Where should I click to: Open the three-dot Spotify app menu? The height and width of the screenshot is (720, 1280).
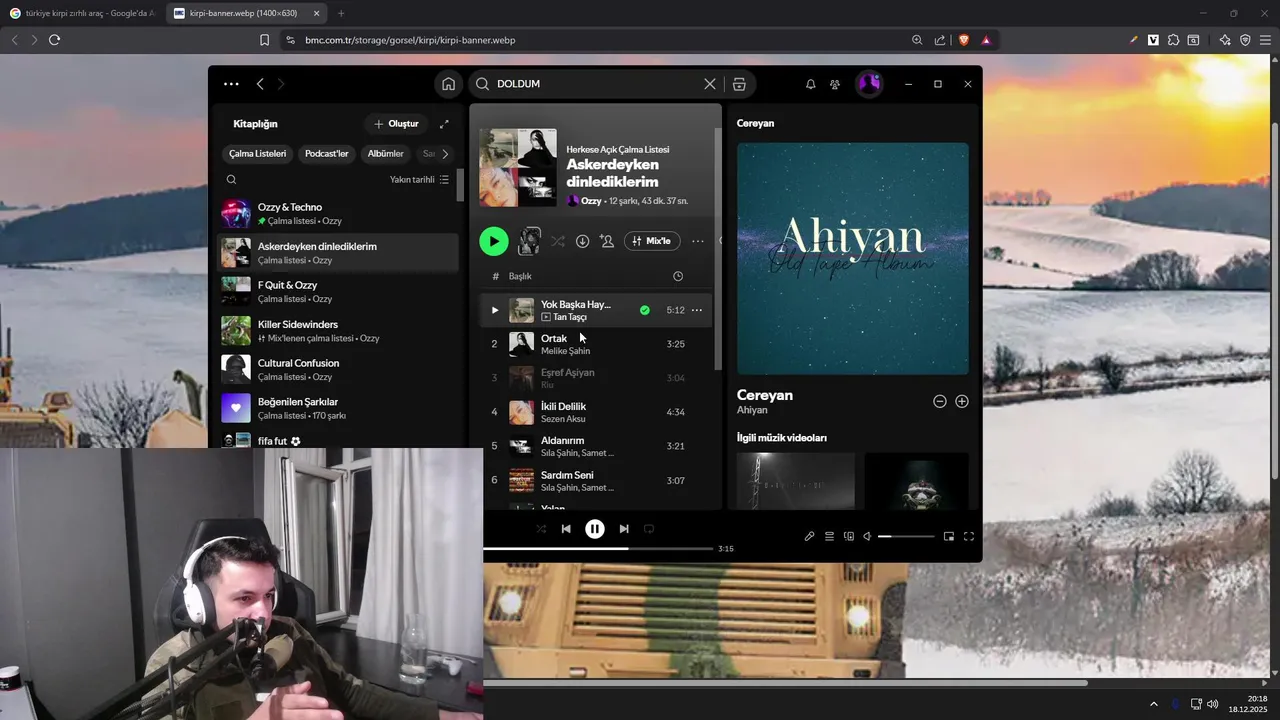pyautogui.click(x=231, y=84)
